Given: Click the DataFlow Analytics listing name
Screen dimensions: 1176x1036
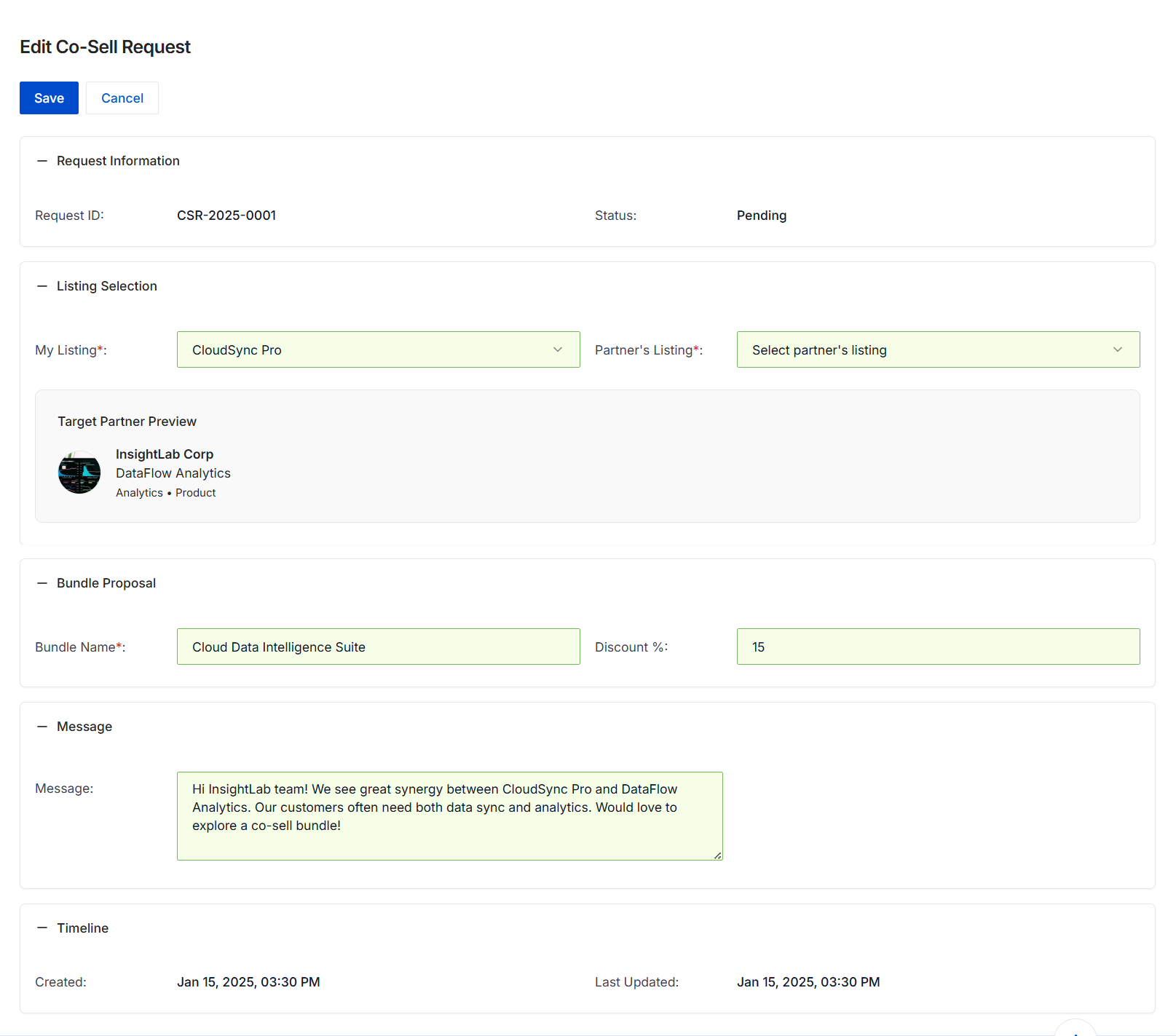Looking at the screenshot, I should click(173, 473).
